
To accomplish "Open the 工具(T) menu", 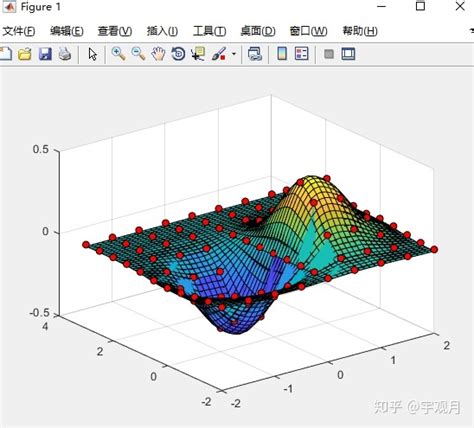I will tap(210, 31).
